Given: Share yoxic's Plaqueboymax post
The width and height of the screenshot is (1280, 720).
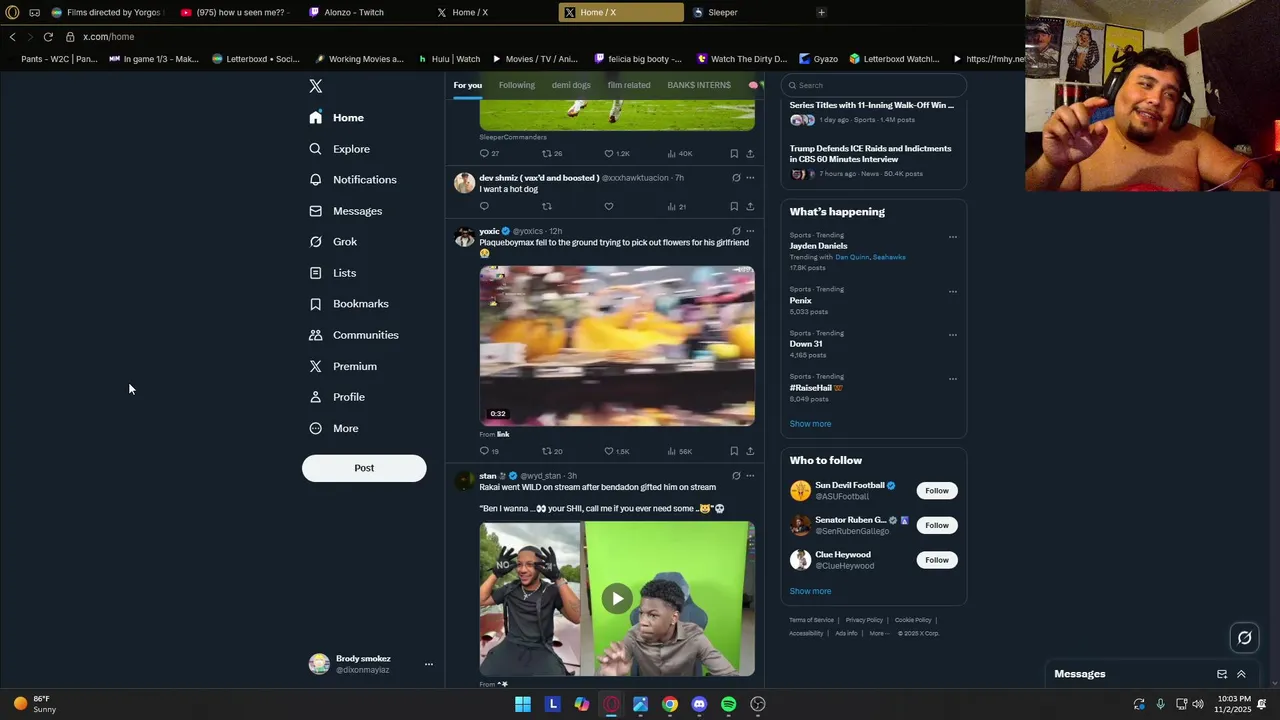Looking at the screenshot, I should [x=750, y=451].
